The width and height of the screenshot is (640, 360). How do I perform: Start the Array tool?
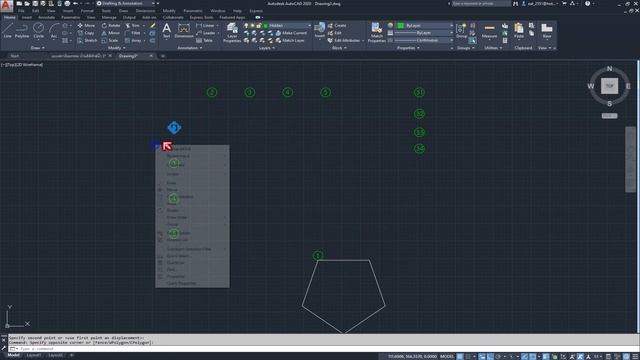point(133,40)
